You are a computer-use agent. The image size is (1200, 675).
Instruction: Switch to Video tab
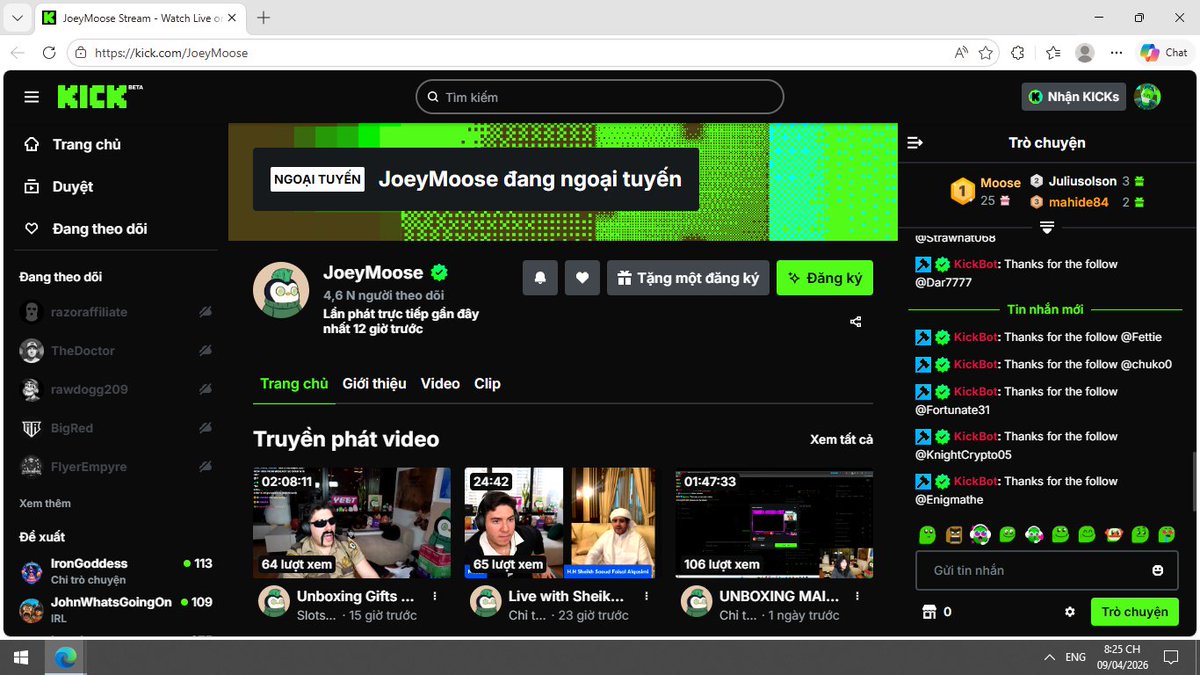(x=440, y=384)
